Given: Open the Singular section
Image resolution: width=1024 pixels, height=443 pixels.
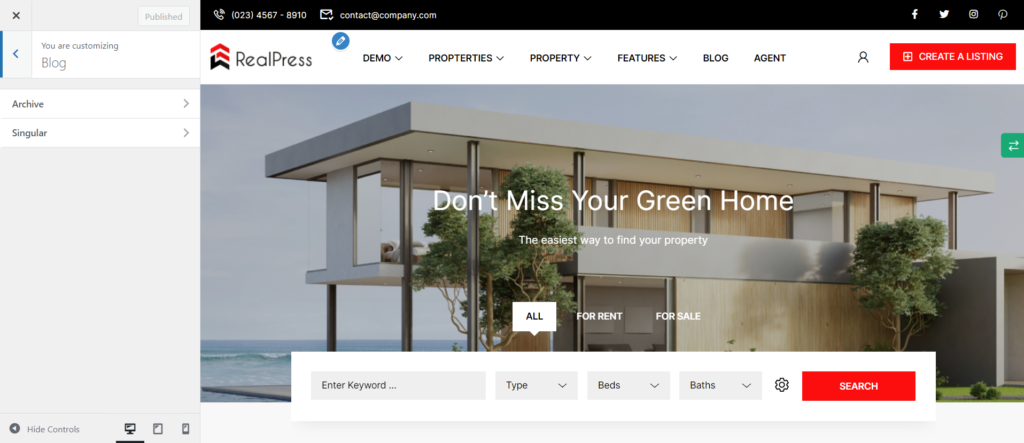Looking at the screenshot, I should click(x=100, y=133).
